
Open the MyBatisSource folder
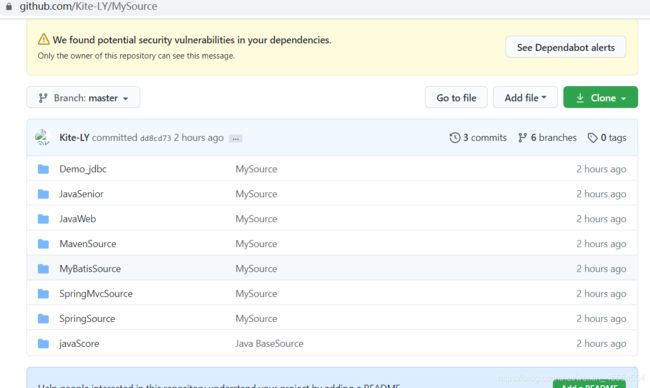coord(90,269)
